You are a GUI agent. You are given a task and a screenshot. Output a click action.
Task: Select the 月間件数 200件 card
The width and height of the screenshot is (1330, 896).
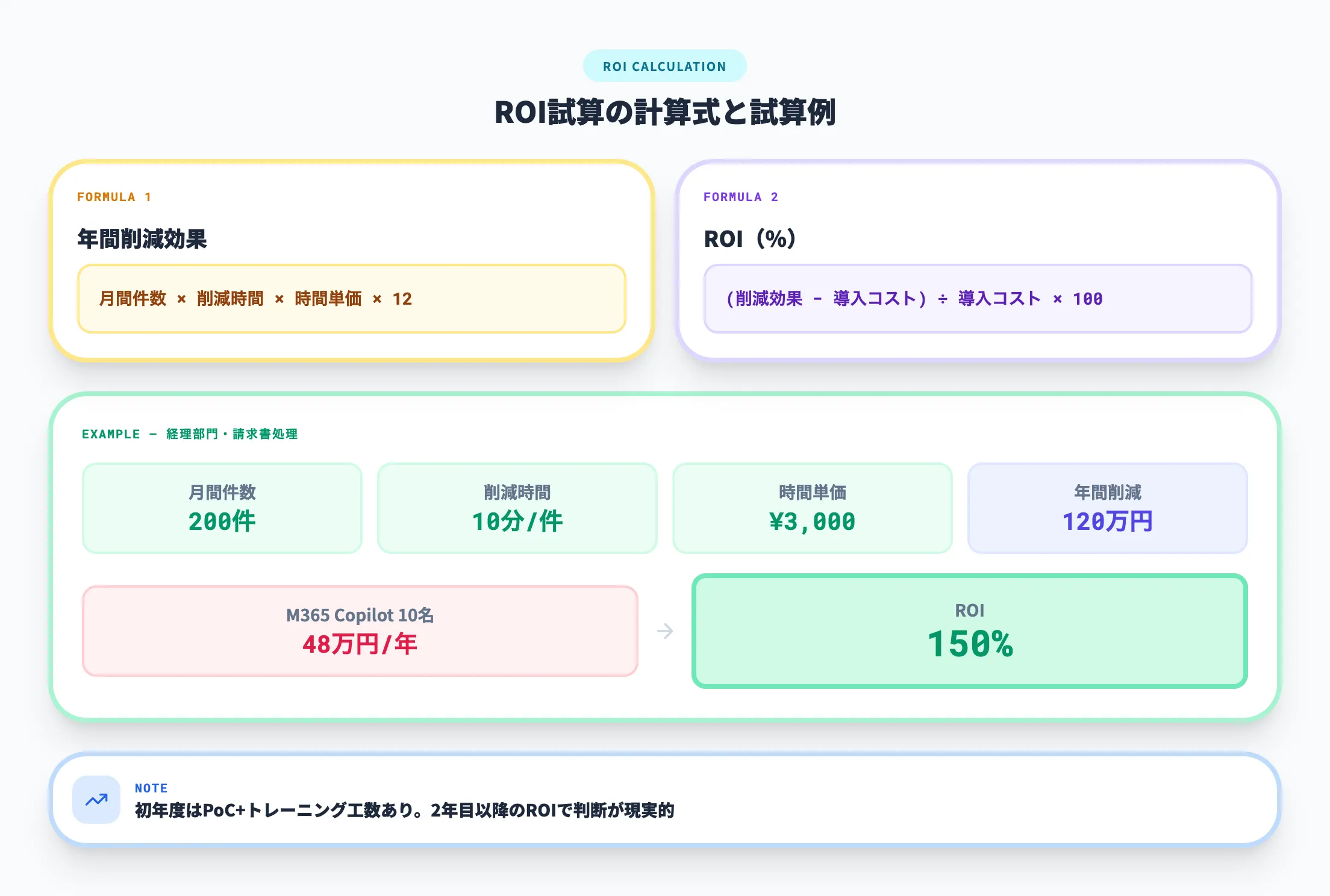click(x=222, y=508)
